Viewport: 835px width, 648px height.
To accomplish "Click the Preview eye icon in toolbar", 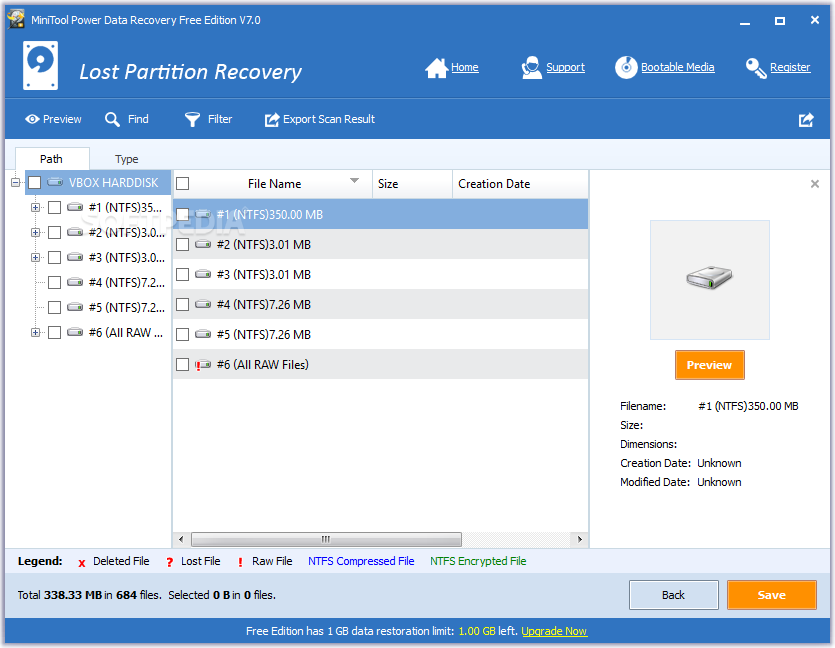I will (x=32, y=119).
